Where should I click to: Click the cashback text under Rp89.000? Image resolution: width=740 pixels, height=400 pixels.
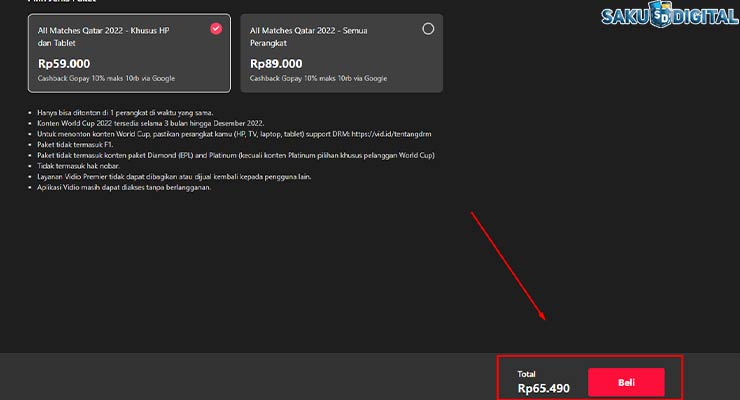319,77
